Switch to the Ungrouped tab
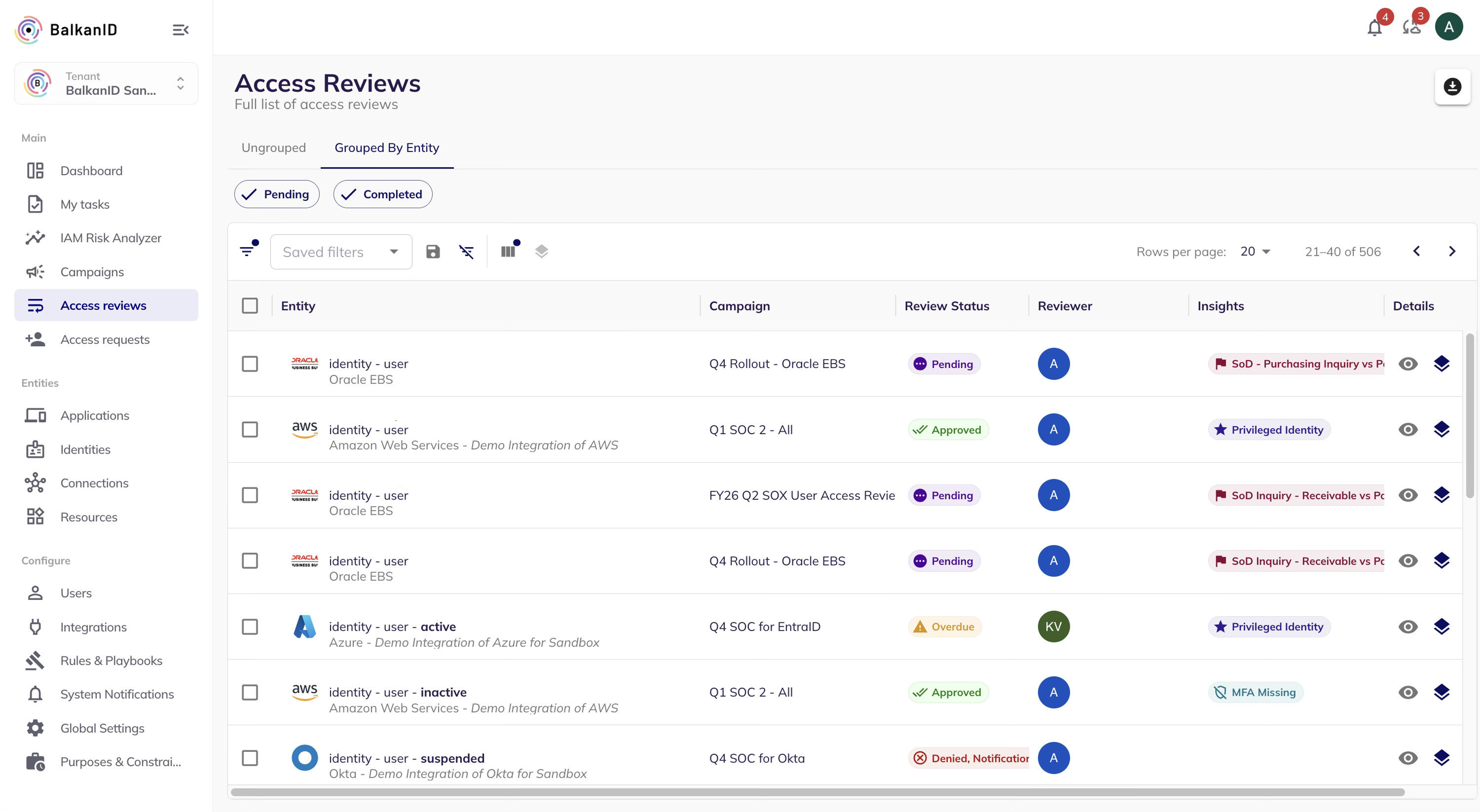 click(273, 148)
